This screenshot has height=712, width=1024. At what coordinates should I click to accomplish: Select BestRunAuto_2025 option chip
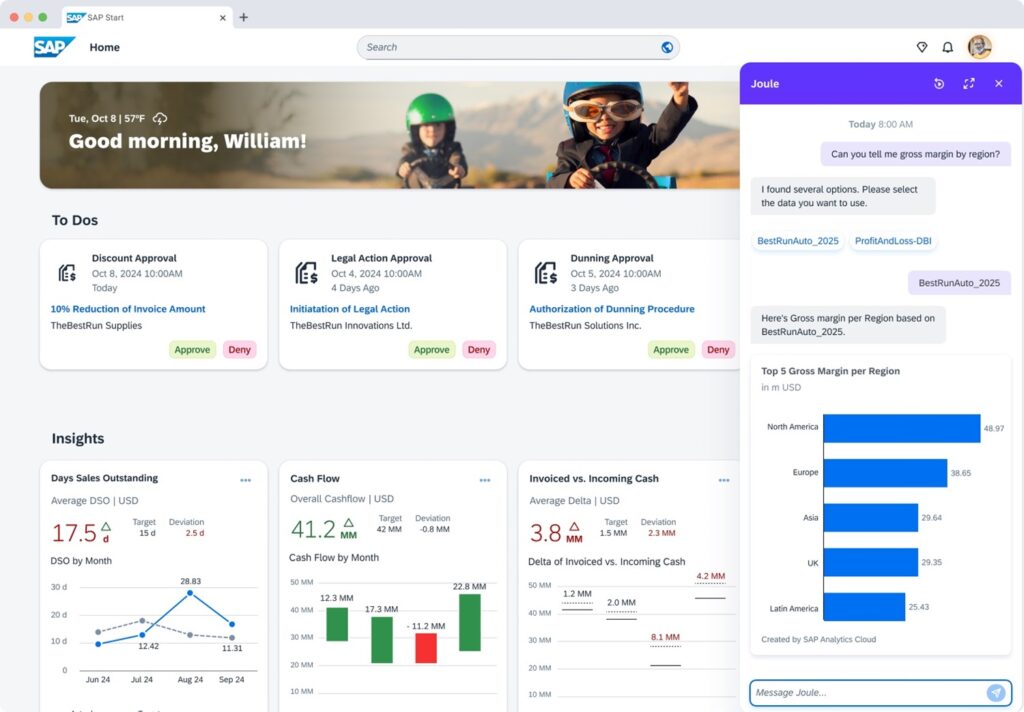(x=797, y=241)
